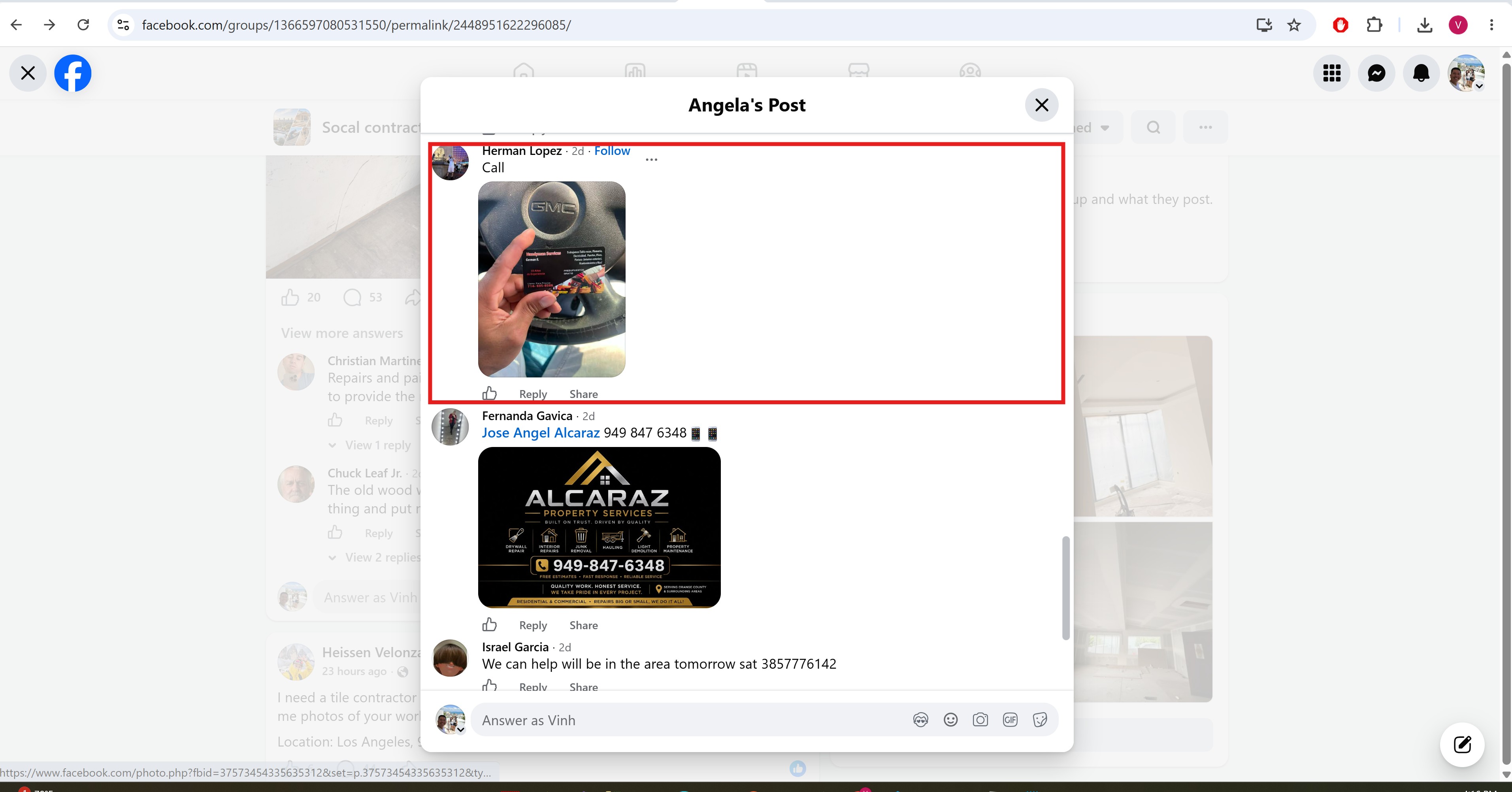The width and height of the screenshot is (1512, 792).
Task: Reply to Fernanda Gavica's comment
Action: click(533, 626)
